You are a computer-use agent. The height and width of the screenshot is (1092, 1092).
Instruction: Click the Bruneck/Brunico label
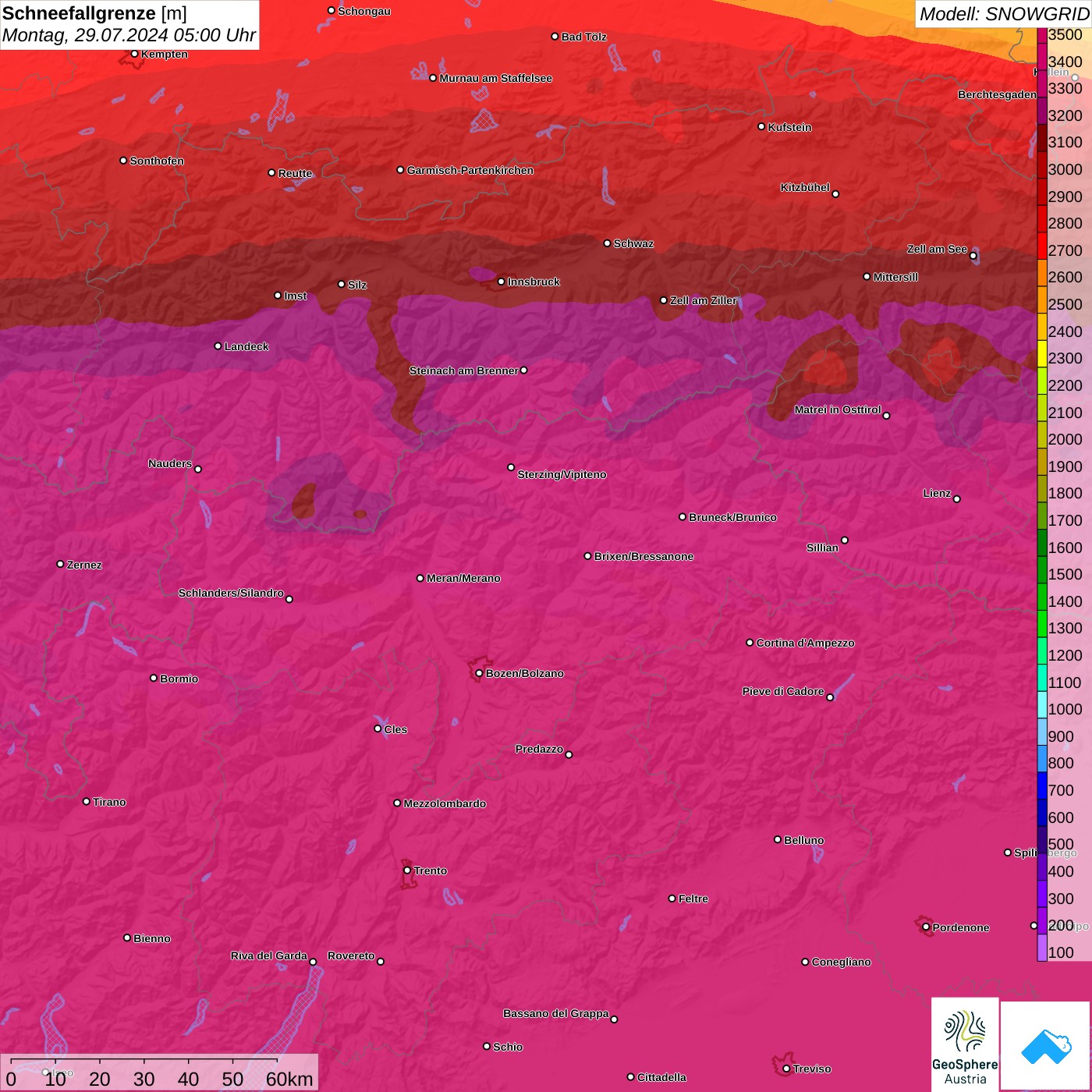click(732, 517)
